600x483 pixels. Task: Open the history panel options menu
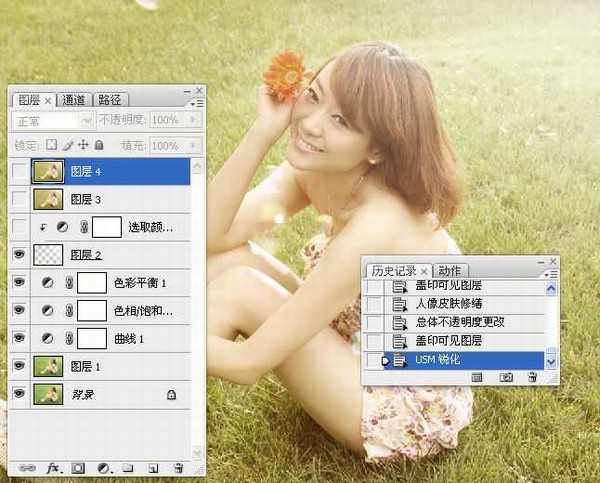(x=551, y=270)
